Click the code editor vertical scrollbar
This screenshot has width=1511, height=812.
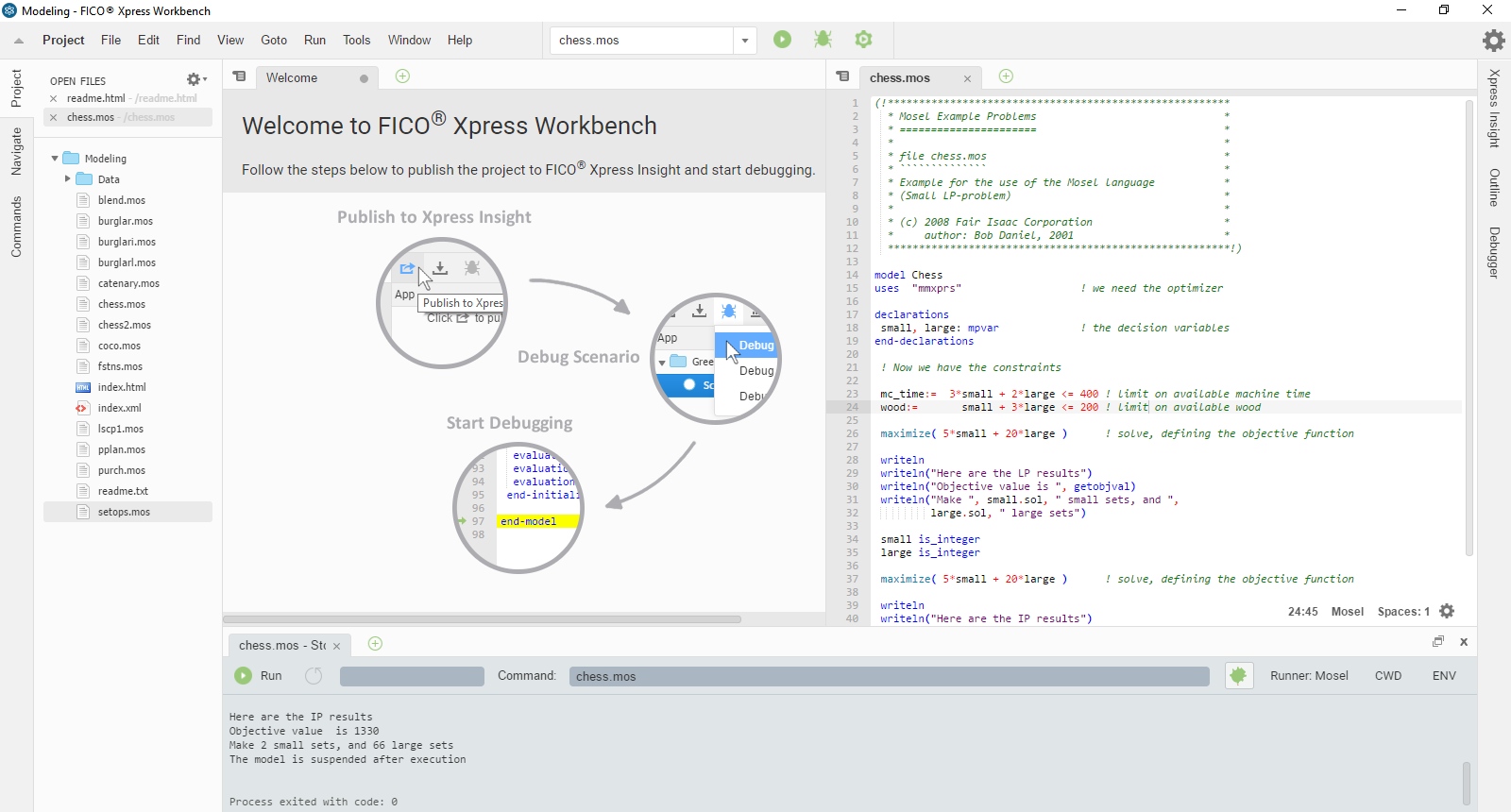(1469, 329)
